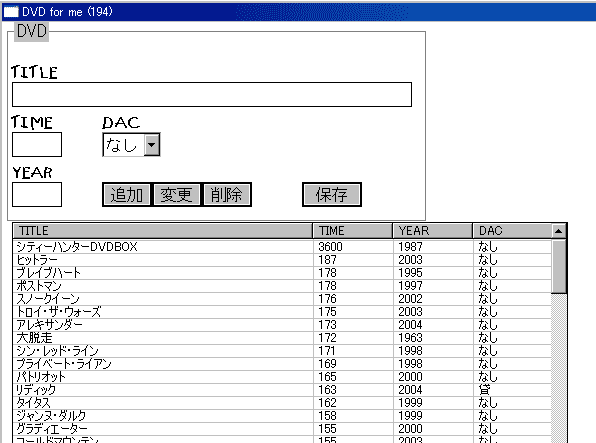Click the list's vertical scrollbar thumb
The width and height of the screenshot is (596, 443).
click(559, 266)
